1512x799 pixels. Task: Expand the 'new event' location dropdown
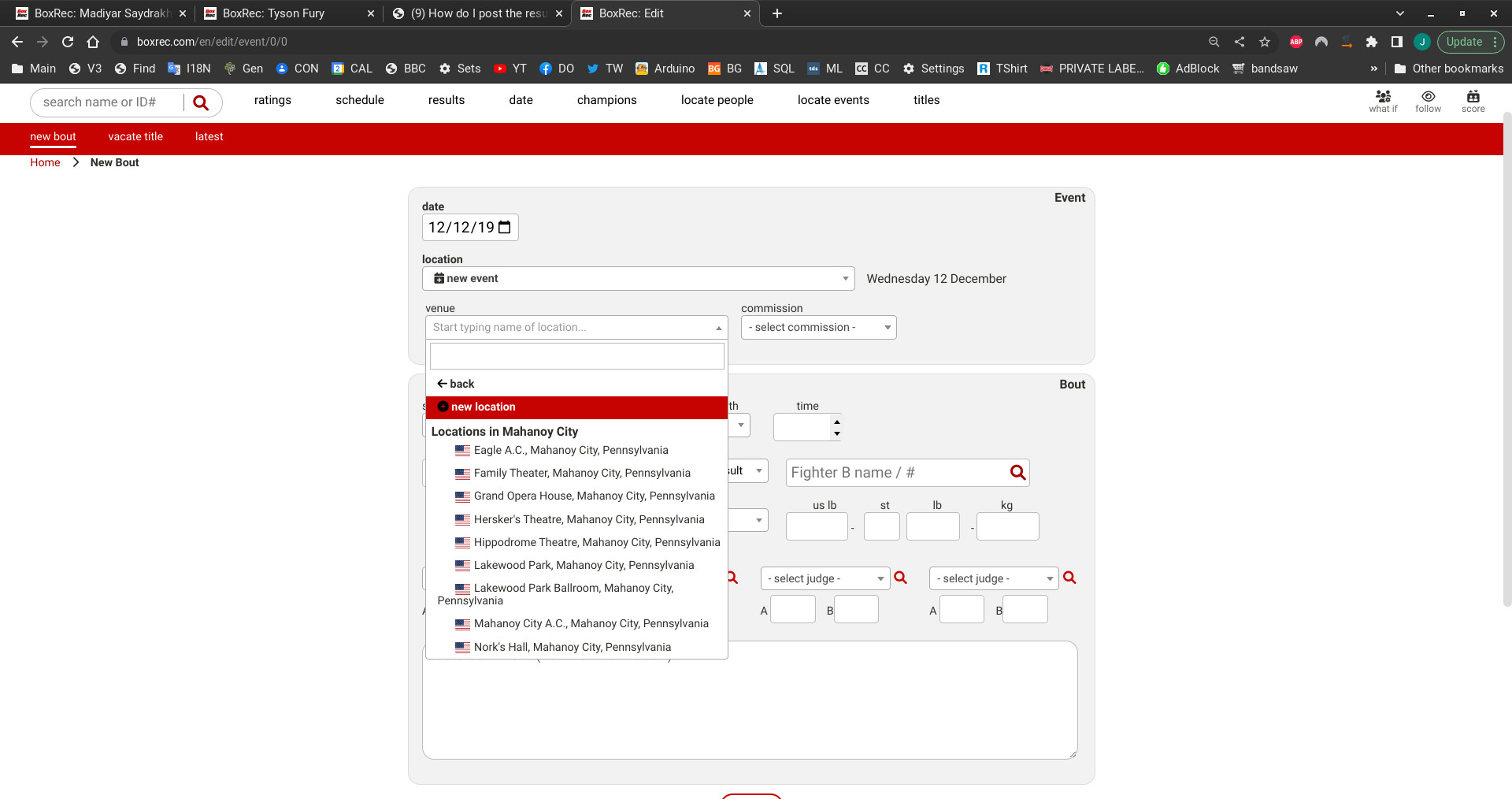pyautogui.click(x=639, y=278)
